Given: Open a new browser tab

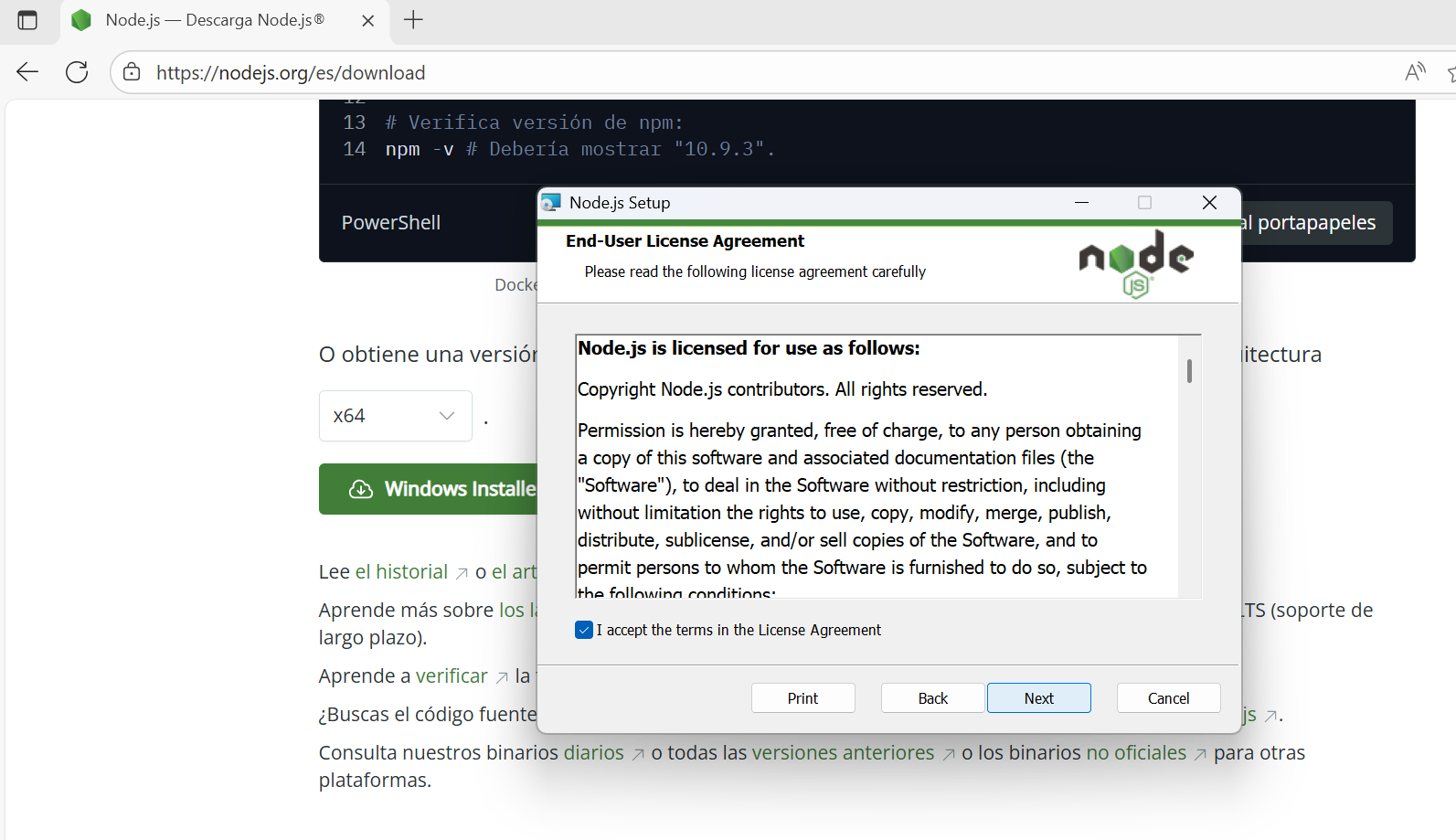Looking at the screenshot, I should tap(413, 20).
